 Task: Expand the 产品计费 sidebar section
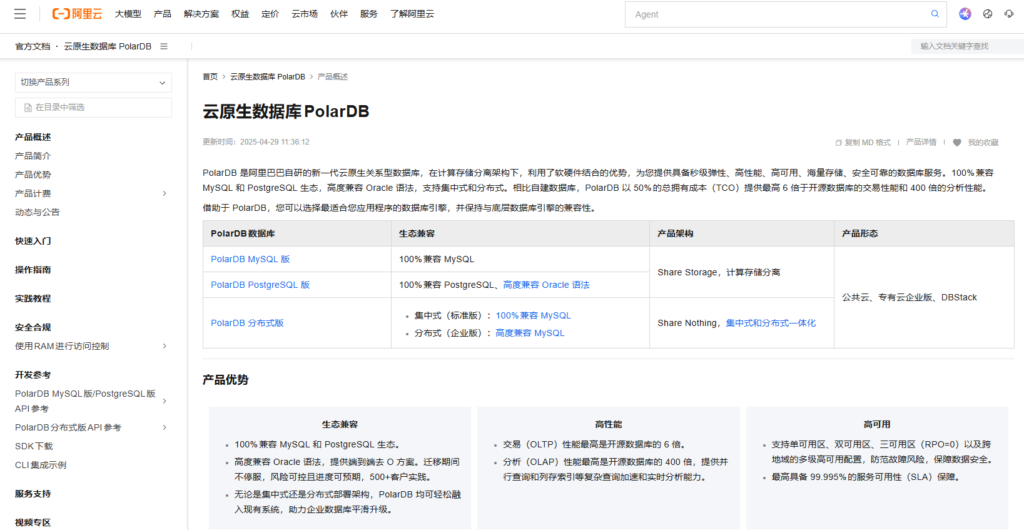(165, 193)
